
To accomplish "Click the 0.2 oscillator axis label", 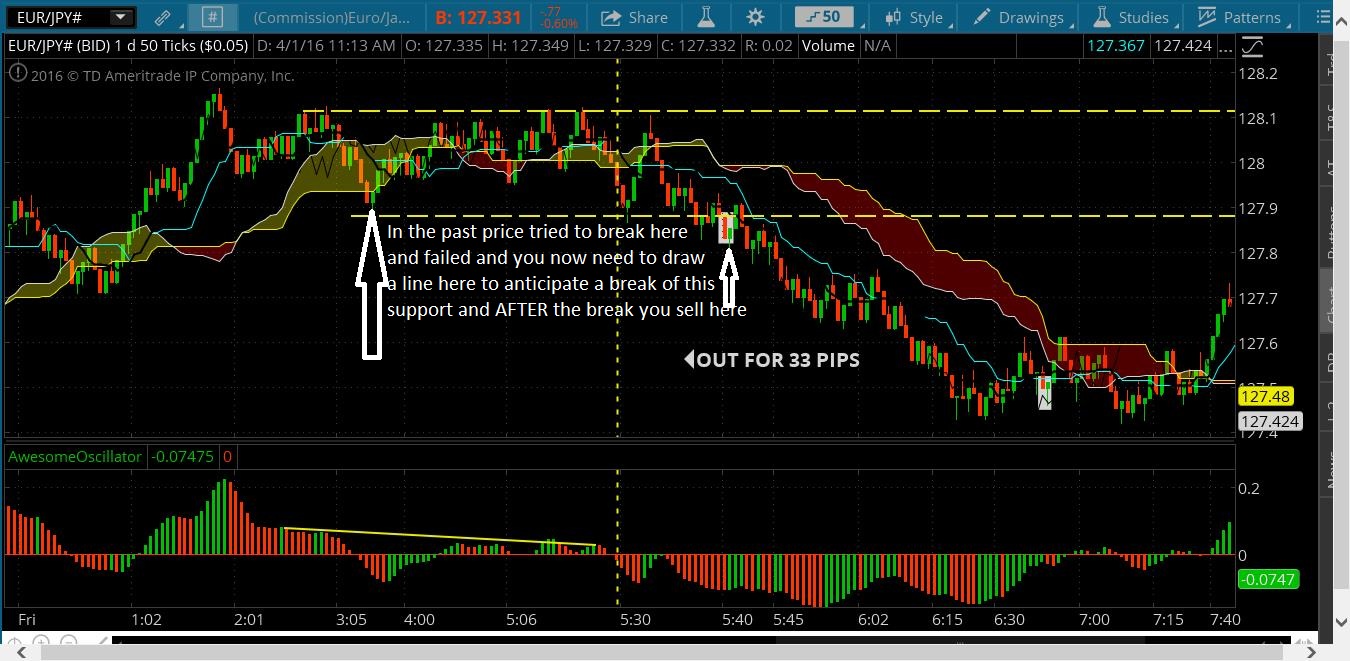I will pyautogui.click(x=1249, y=489).
